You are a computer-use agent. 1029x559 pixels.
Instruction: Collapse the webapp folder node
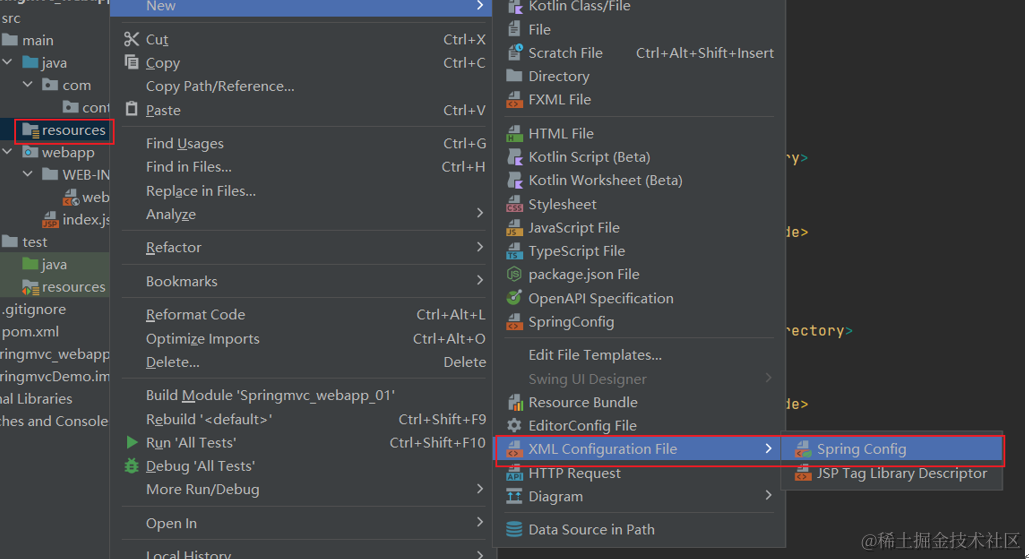pos(7,152)
